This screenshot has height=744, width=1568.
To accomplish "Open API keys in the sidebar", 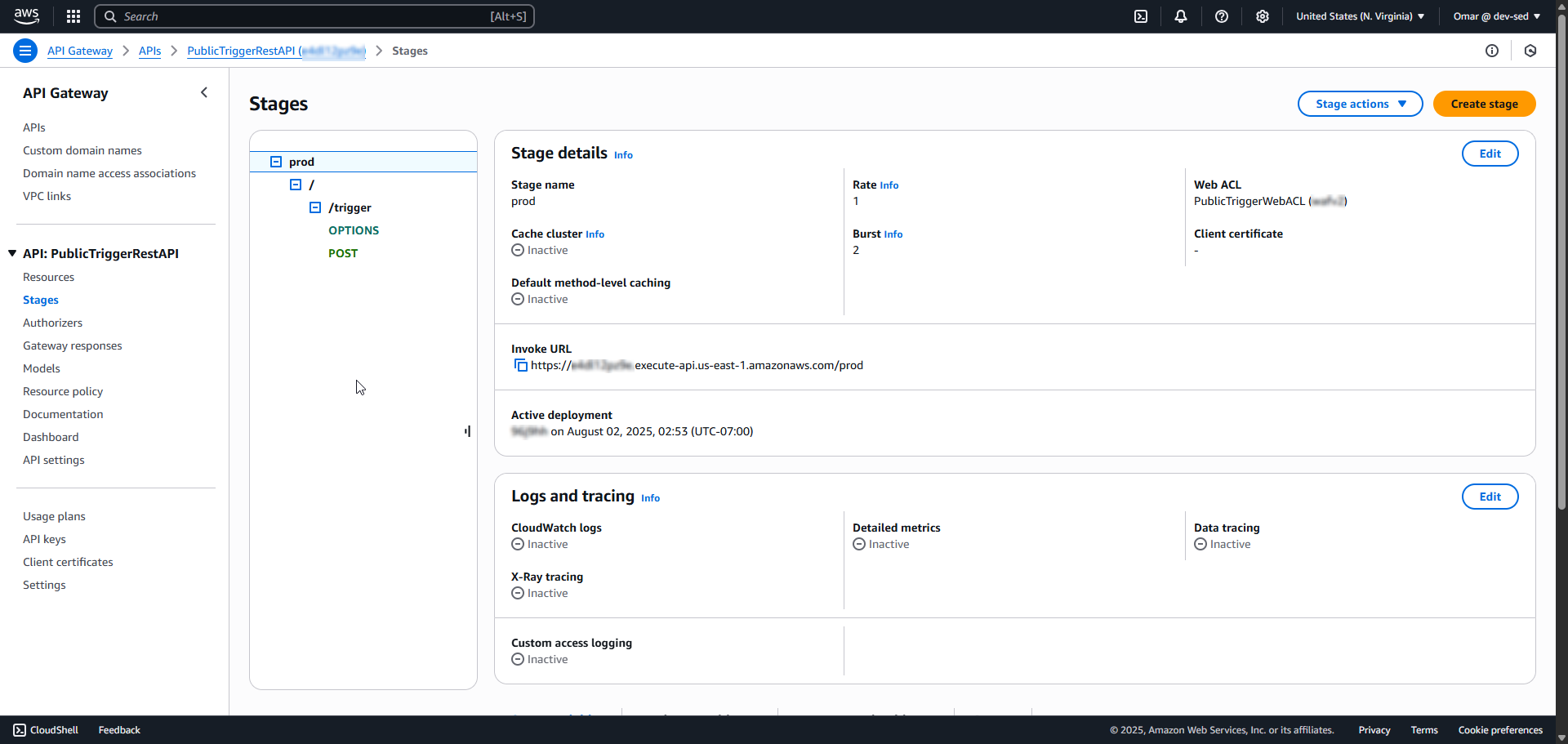I will 44,539.
